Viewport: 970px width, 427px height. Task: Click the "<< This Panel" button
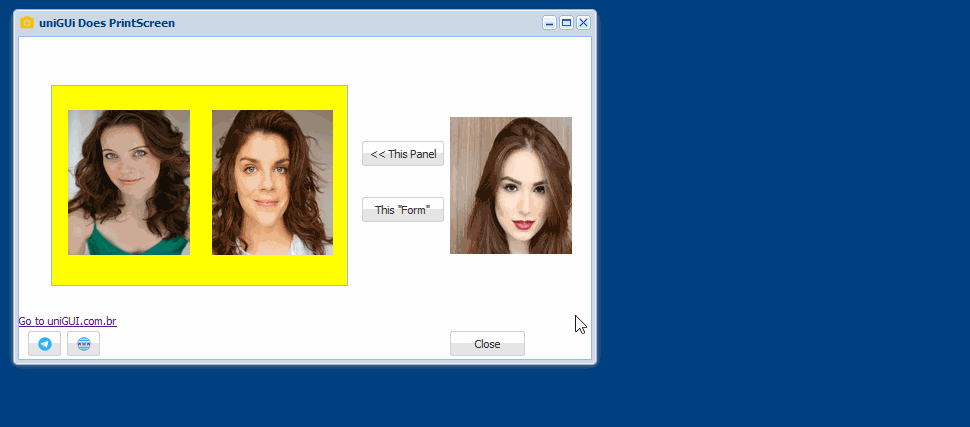click(x=403, y=153)
